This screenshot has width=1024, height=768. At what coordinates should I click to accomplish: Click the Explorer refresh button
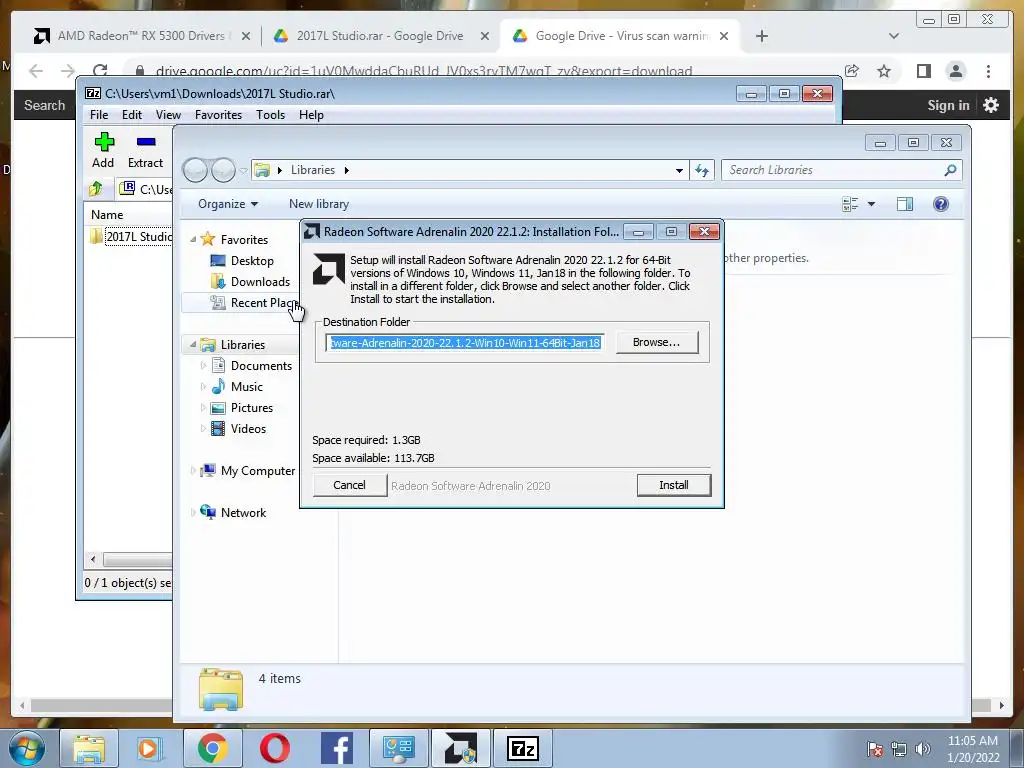pyautogui.click(x=702, y=170)
